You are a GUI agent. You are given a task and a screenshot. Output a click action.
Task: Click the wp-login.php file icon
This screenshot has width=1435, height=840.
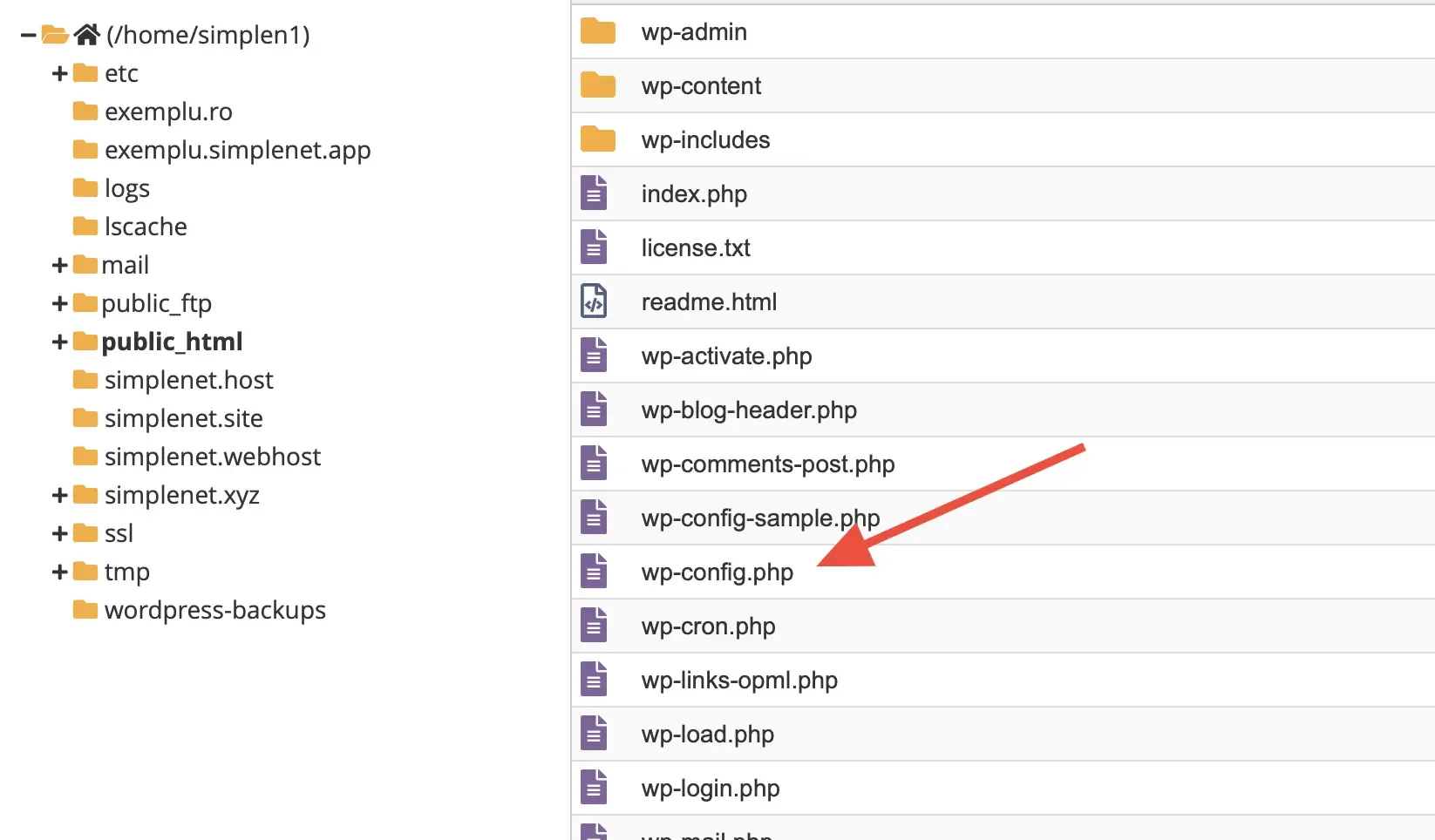(x=594, y=788)
